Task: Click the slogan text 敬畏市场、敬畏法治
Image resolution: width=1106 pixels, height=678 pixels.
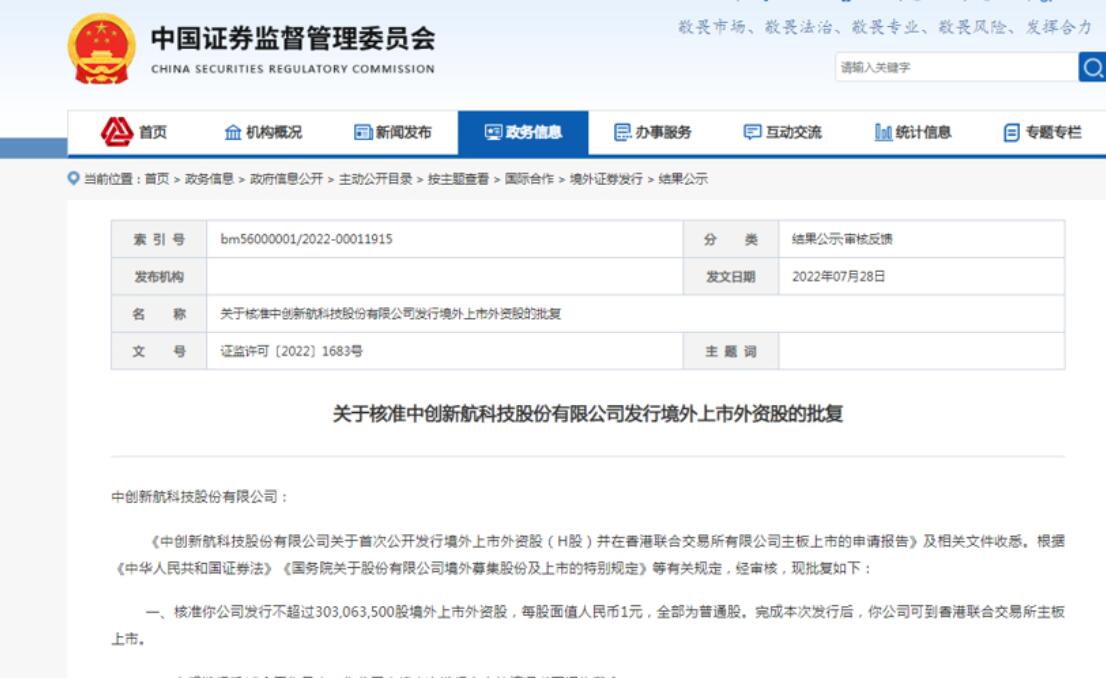Action: pyautogui.click(x=755, y=28)
